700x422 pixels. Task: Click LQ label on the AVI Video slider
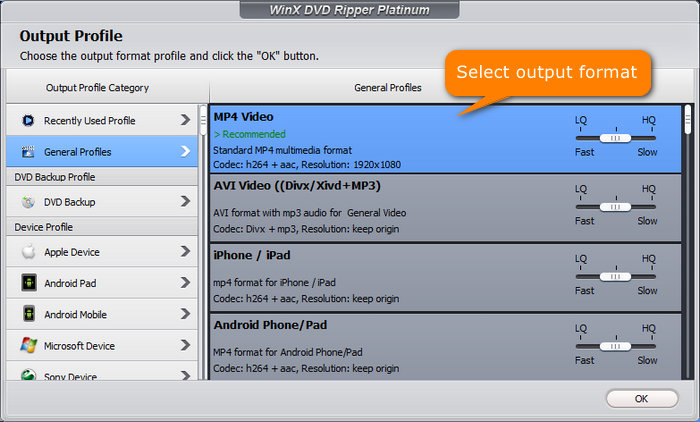pos(581,188)
